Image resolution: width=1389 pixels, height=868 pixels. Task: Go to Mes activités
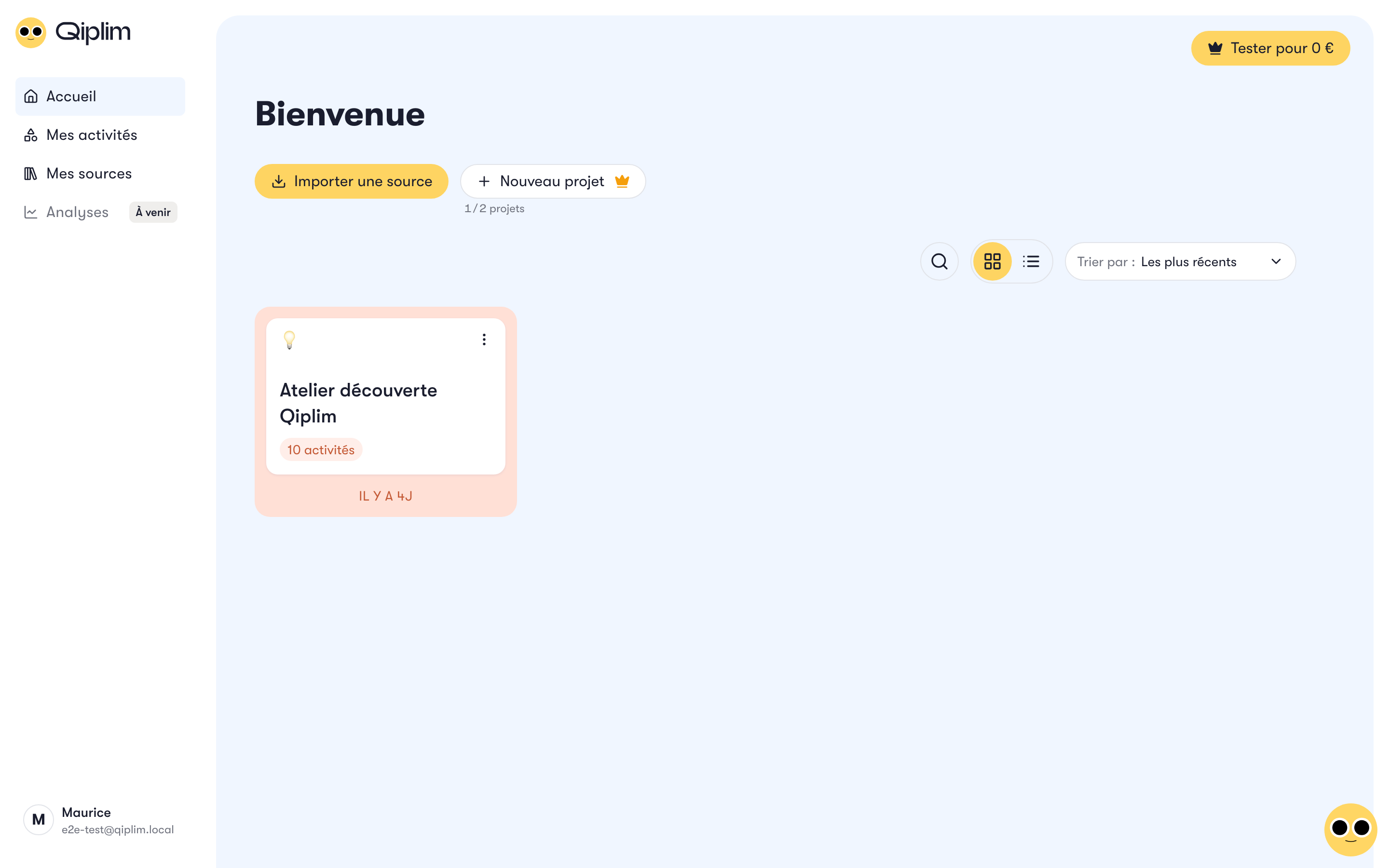pyautogui.click(x=100, y=135)
